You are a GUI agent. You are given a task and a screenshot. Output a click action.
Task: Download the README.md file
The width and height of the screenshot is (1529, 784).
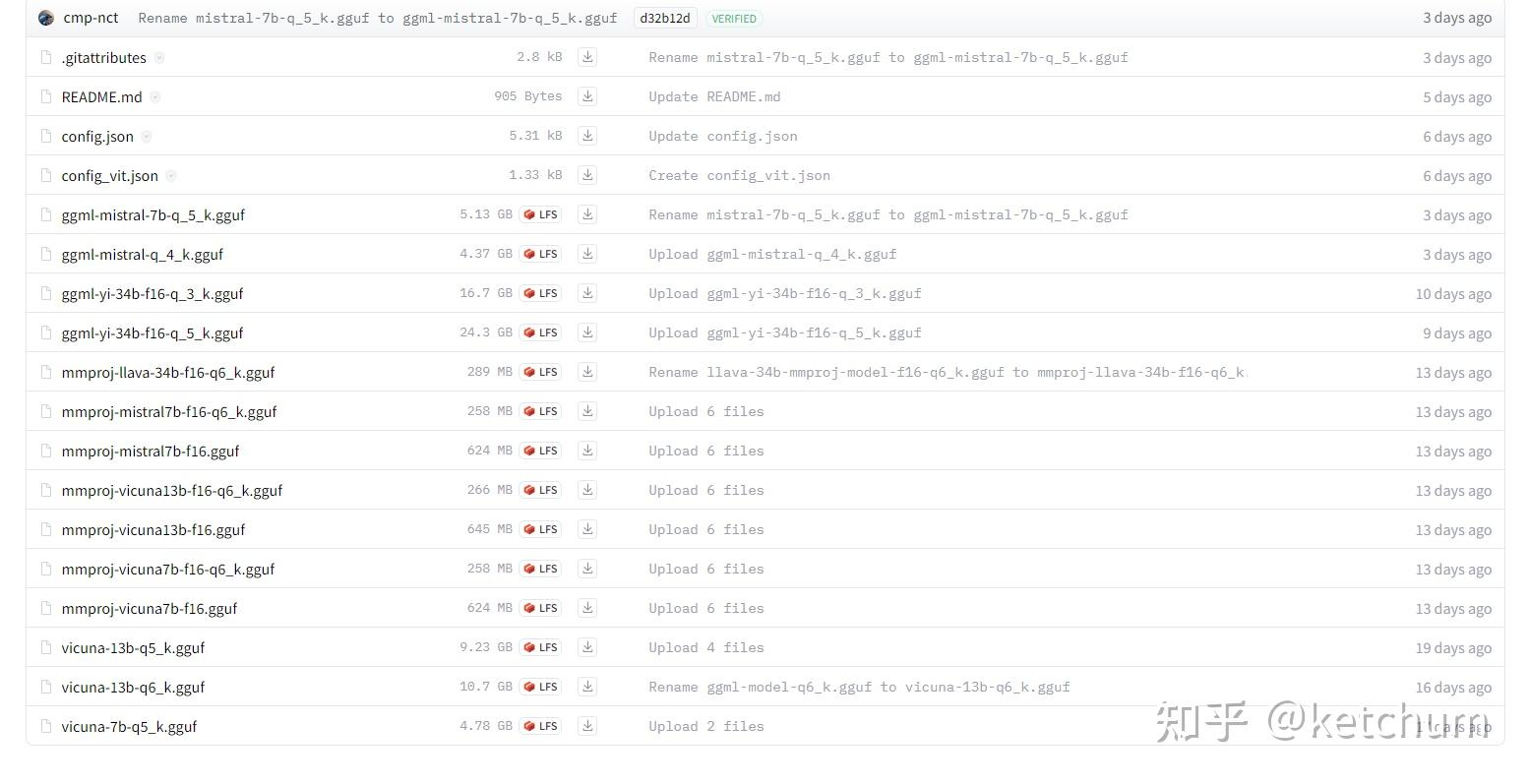click(587, 95)
